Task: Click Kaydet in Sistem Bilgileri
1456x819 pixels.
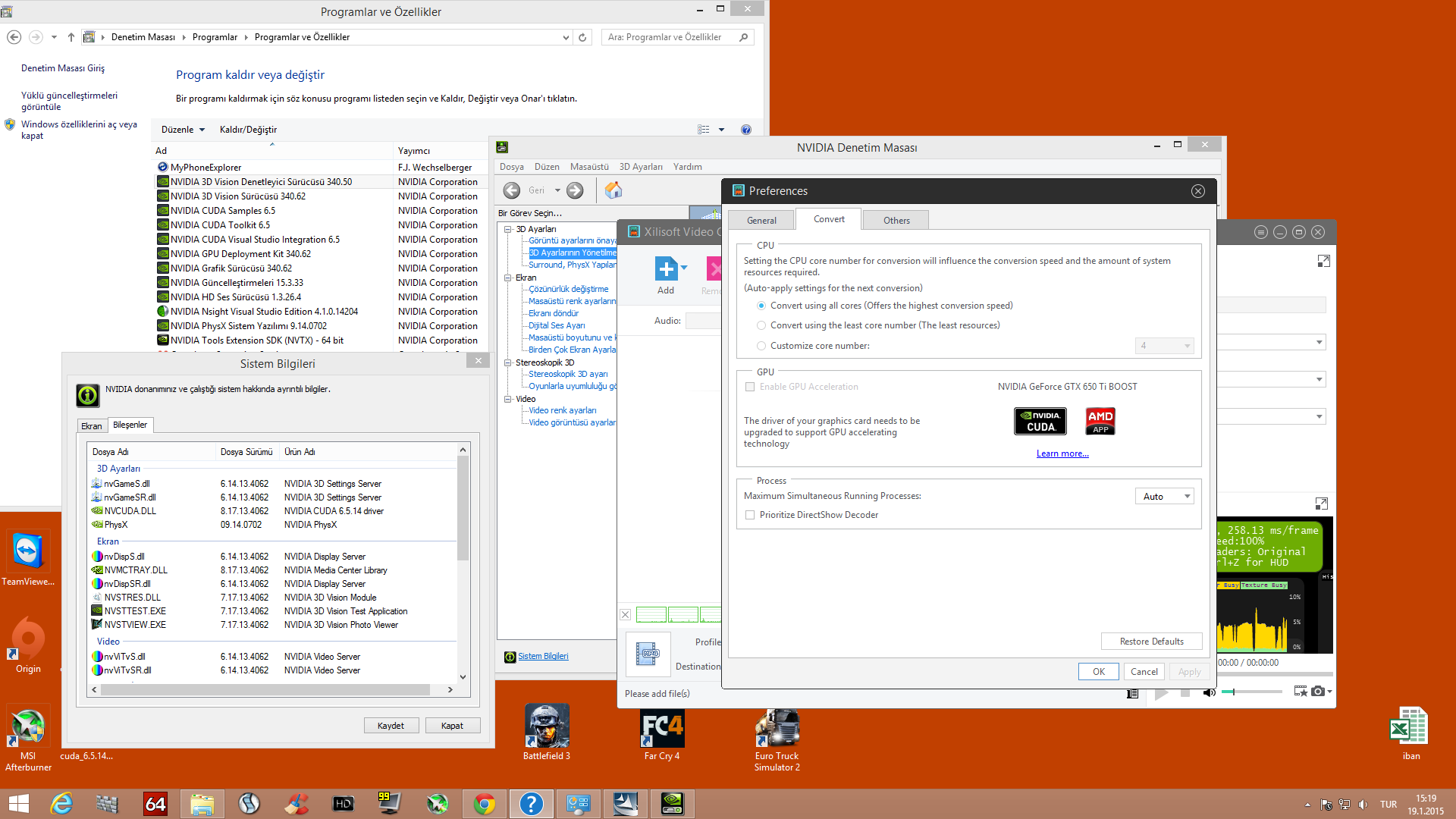Action: 391,726
